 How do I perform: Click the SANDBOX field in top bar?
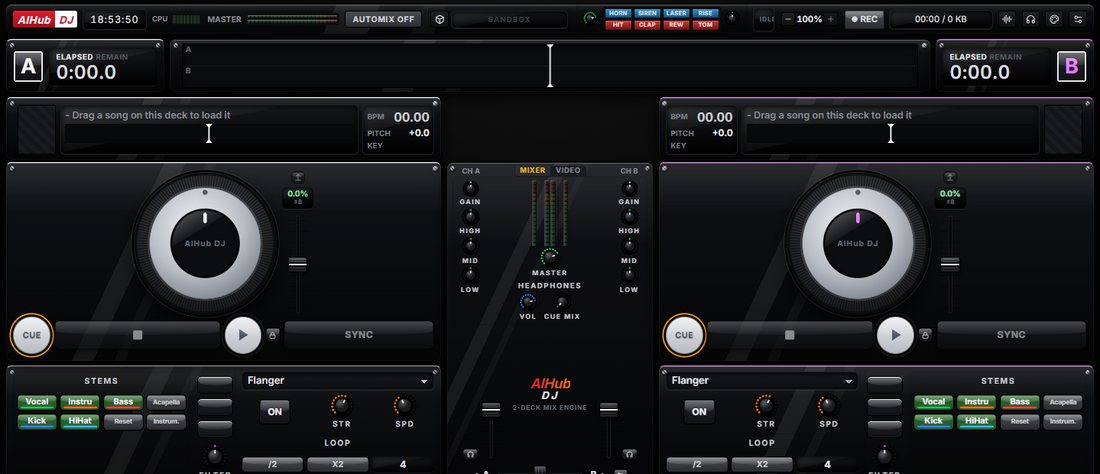coord(509,20)
